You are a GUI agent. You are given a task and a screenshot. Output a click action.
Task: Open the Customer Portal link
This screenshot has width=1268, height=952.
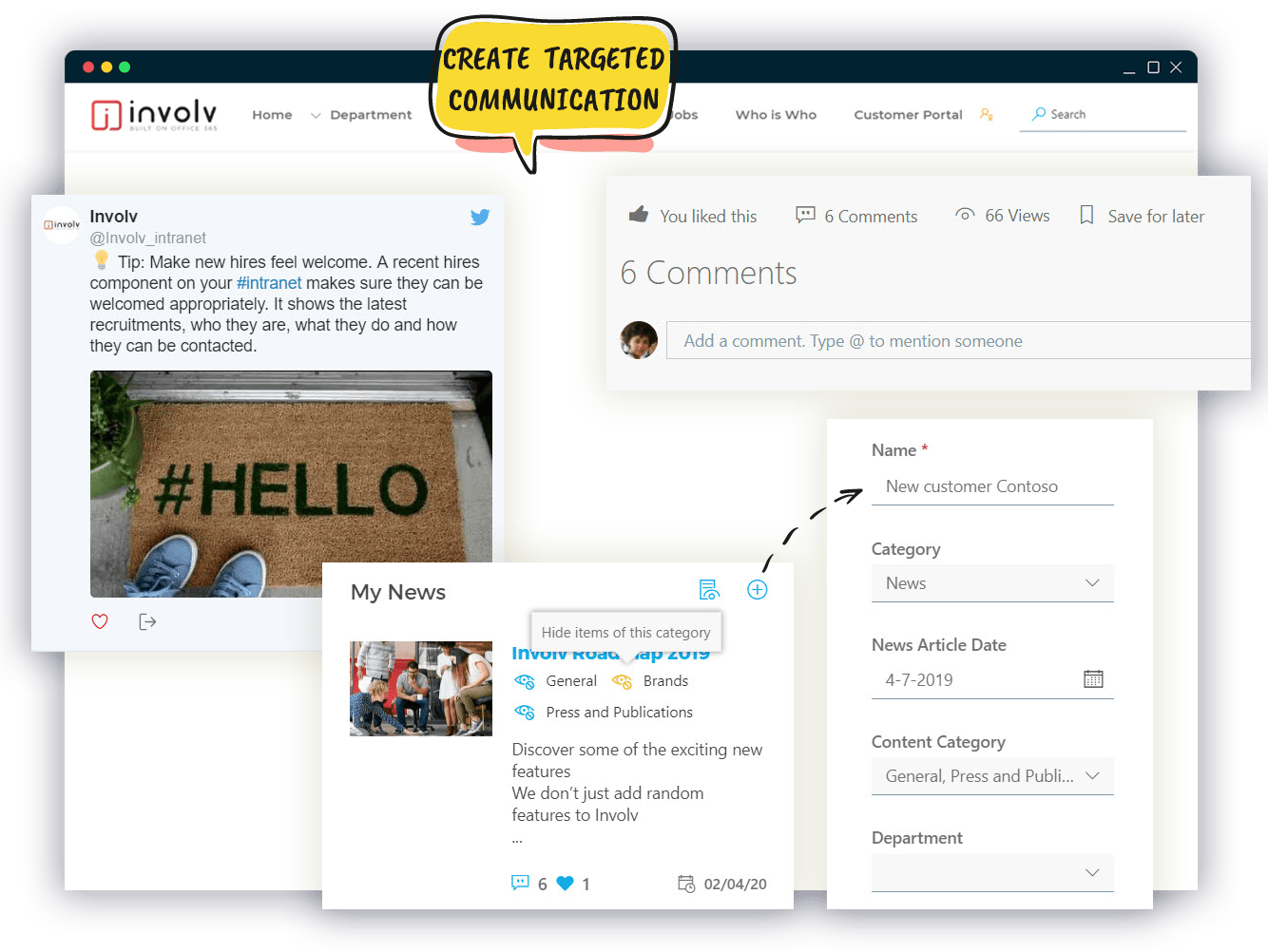coord(908,115)
